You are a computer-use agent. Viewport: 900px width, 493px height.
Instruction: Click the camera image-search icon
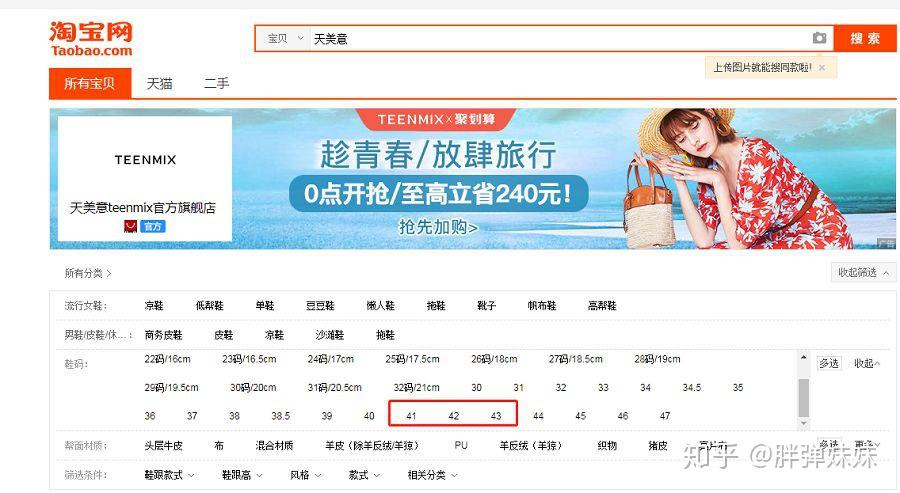pyautogui.click(x=819, y=38)
